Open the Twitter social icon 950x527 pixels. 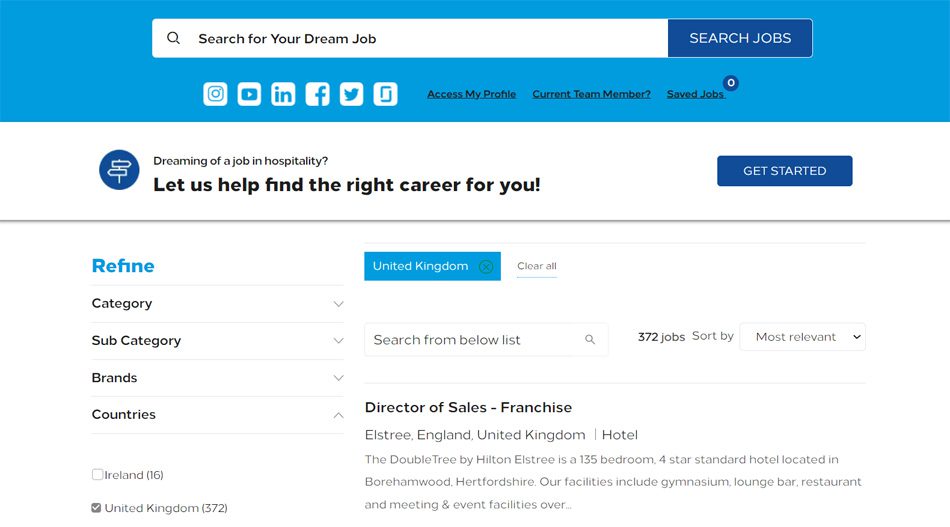coord(351,94)
